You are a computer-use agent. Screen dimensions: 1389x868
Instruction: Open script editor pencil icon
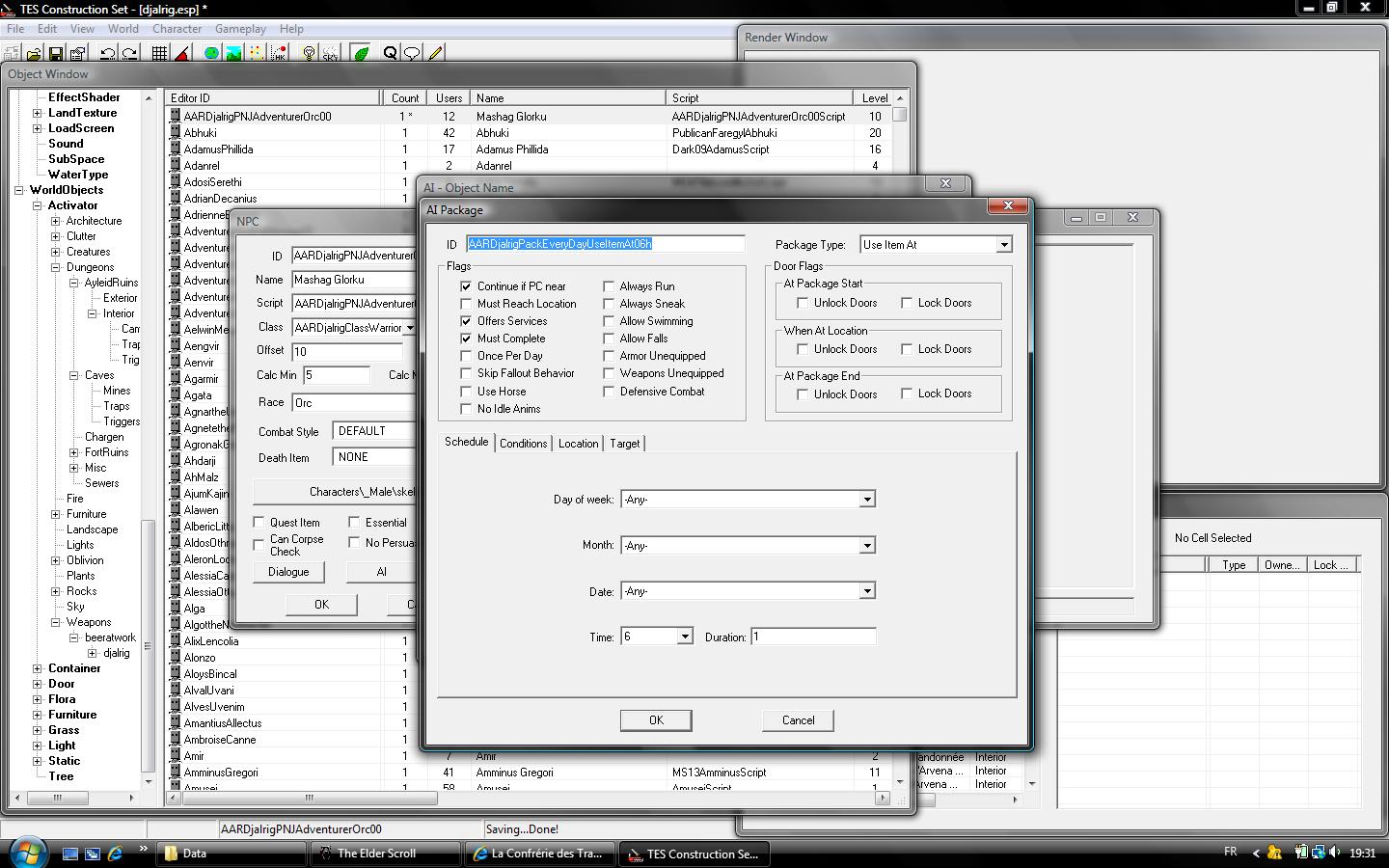(435, 53)
